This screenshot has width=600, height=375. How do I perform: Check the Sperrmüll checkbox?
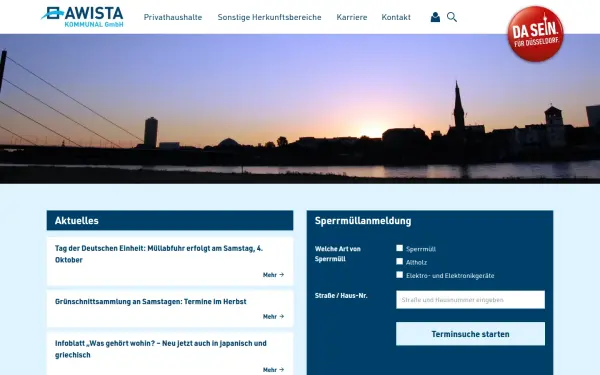399,248
